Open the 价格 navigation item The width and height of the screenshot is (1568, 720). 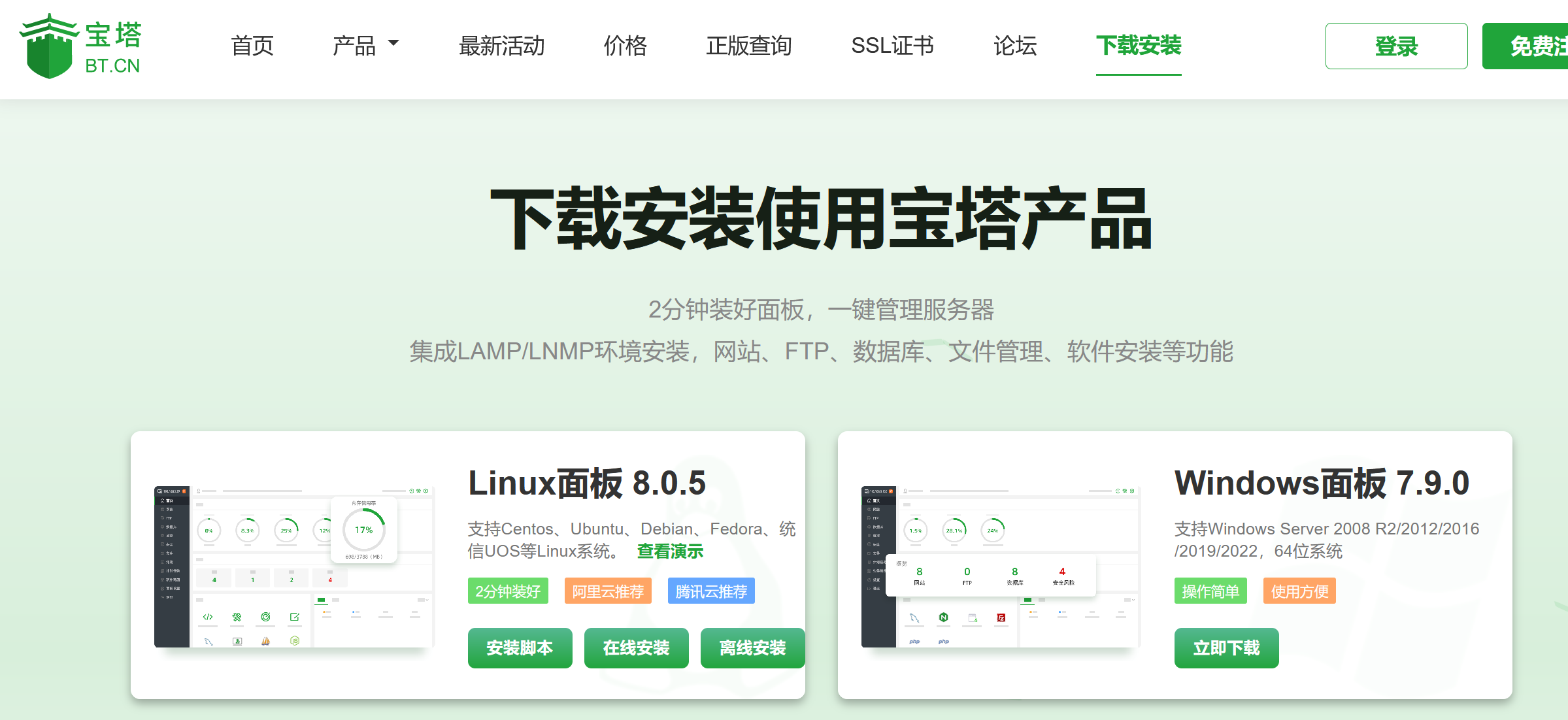click(625, 46)
